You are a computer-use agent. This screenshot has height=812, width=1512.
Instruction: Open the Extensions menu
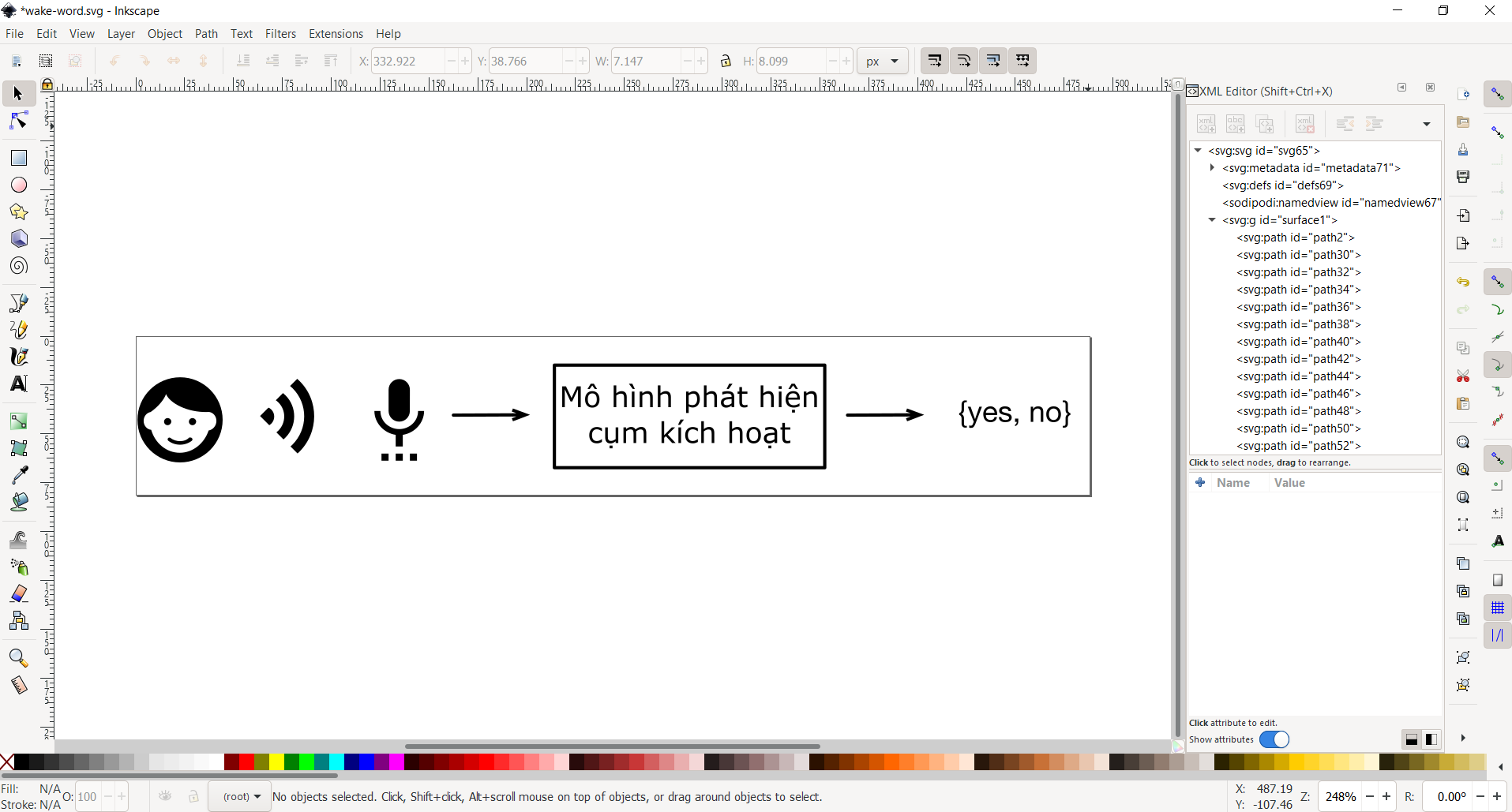tap(336, 34)
